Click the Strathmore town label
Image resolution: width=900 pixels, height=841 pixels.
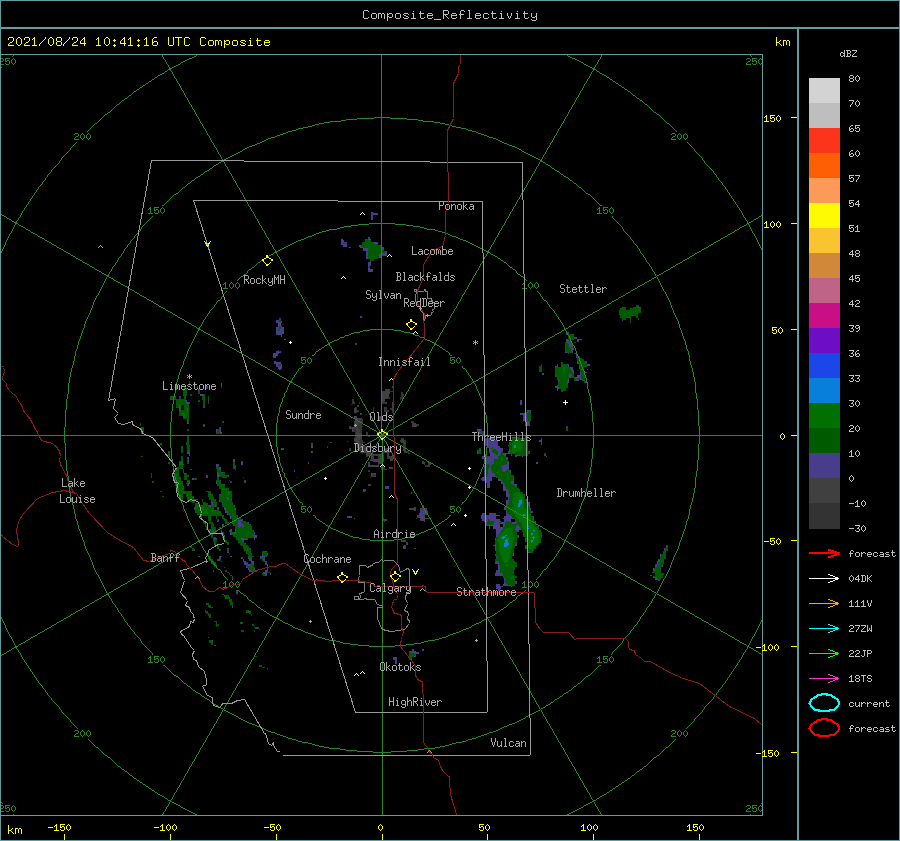486,592
